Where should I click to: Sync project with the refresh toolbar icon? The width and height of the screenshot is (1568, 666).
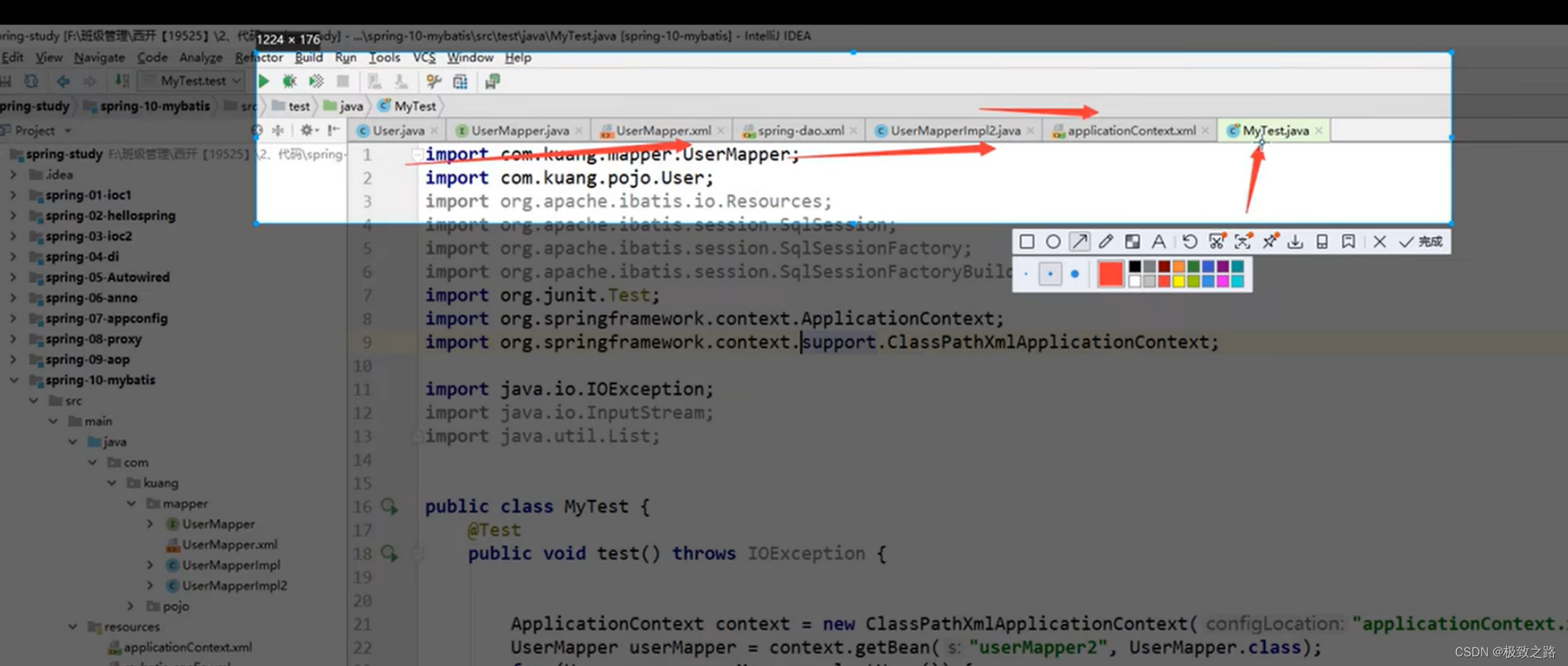pyautogui.click(x=31, y=81)
